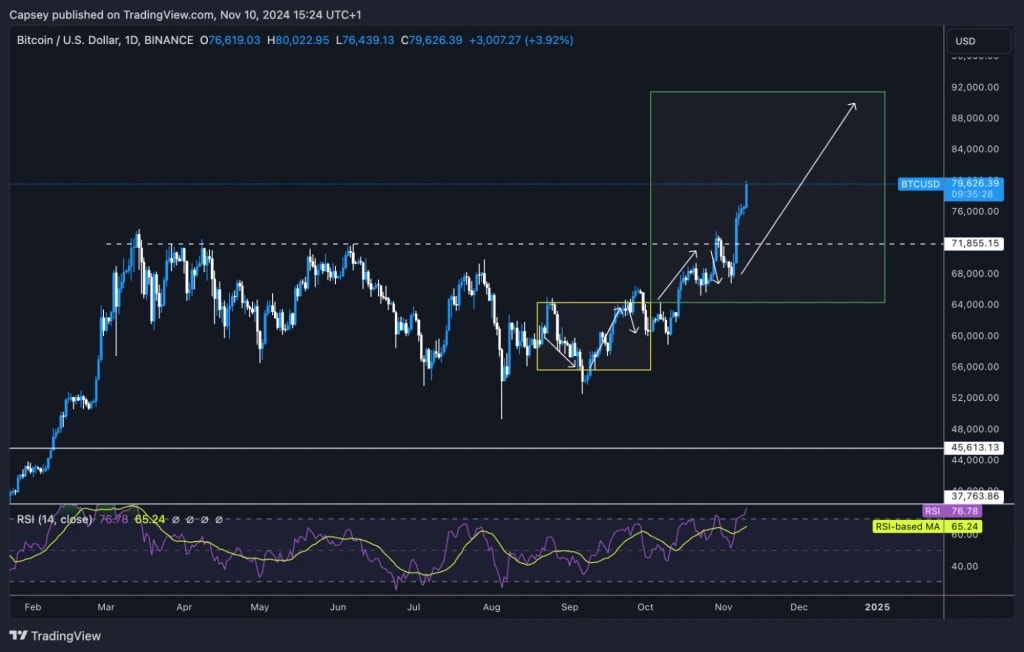Click the 71,855.15 dashed level label
1024x652 pixels.
click(974, 242)
